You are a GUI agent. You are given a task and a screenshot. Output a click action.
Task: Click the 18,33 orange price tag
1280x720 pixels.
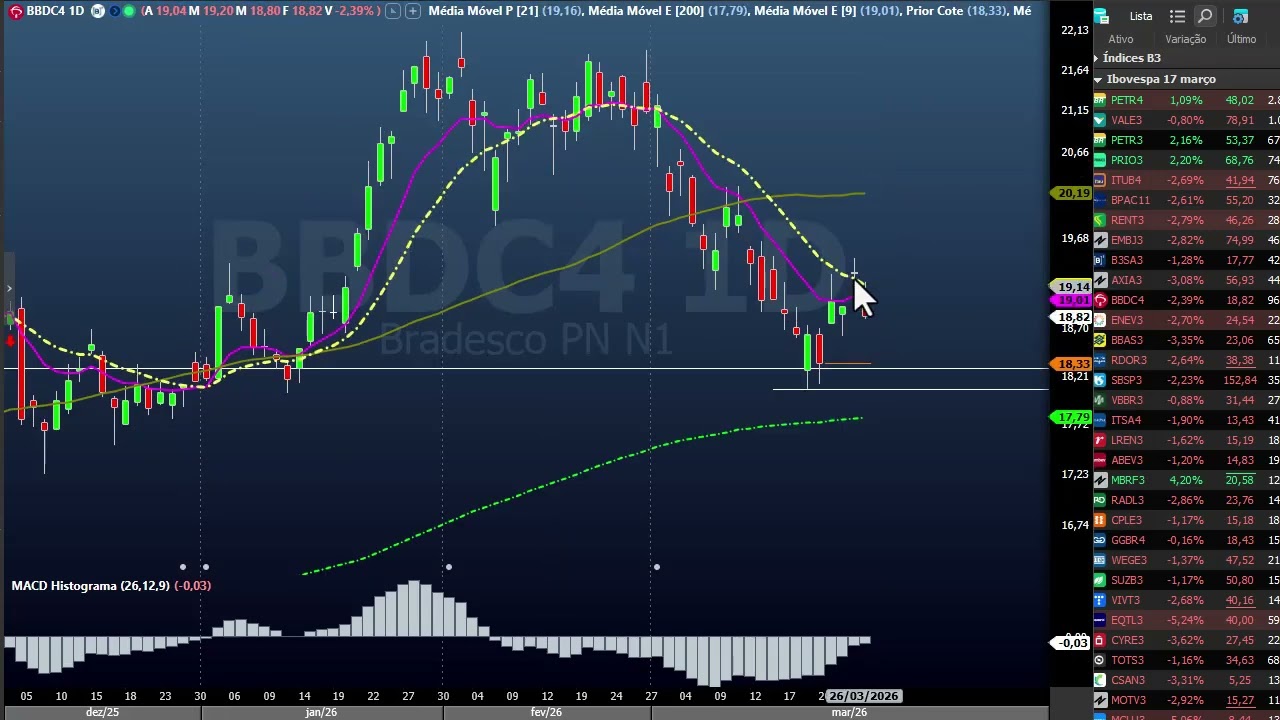tap(1072, 365)
